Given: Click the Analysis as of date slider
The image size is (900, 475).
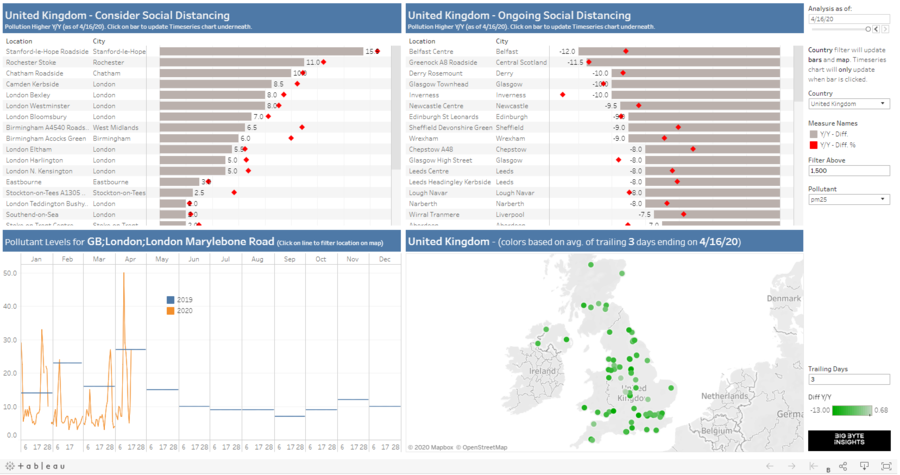Looking at the screenshot, I should point(839,30).
